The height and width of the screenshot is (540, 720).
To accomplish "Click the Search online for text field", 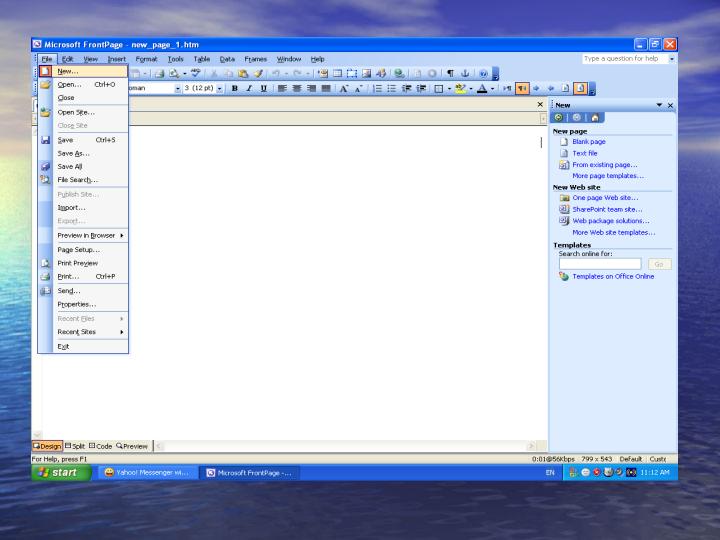I will (x=600, y=264).
